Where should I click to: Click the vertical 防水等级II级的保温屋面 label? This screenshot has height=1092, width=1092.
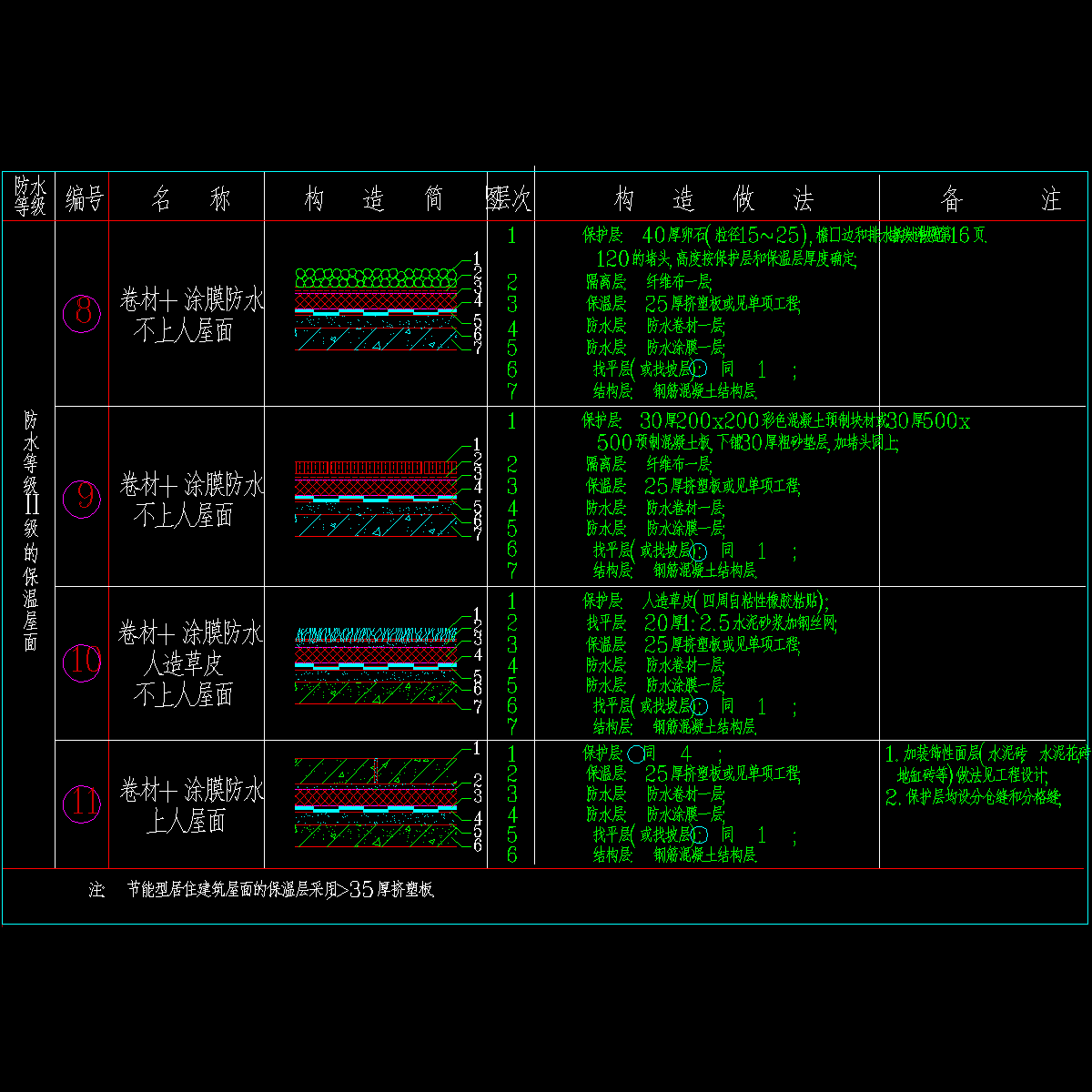(30, 531)
